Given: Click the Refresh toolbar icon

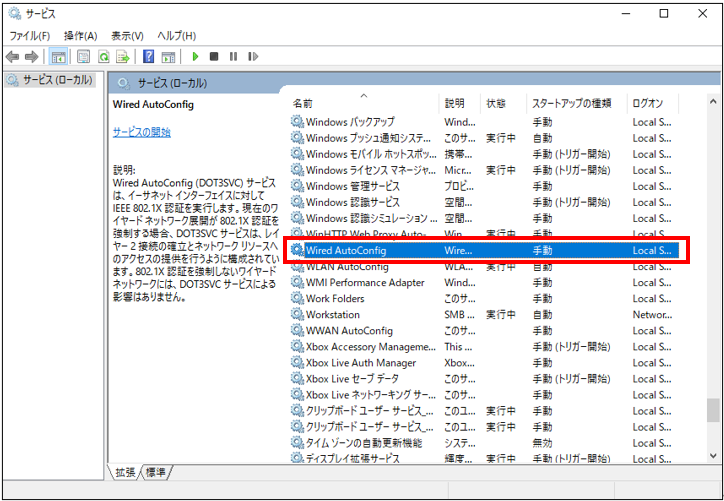Looking at the screenshot, I should 103,57.
